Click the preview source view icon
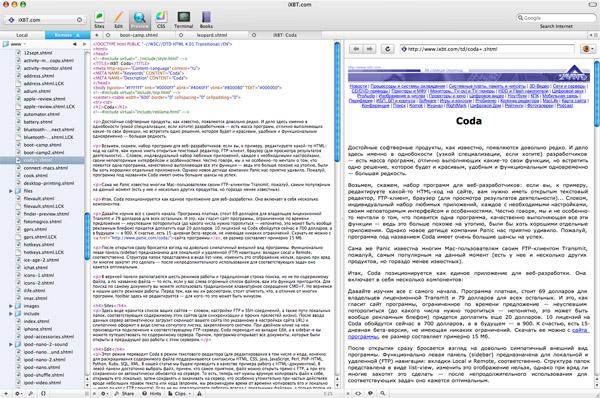 [x=358, y=393]
